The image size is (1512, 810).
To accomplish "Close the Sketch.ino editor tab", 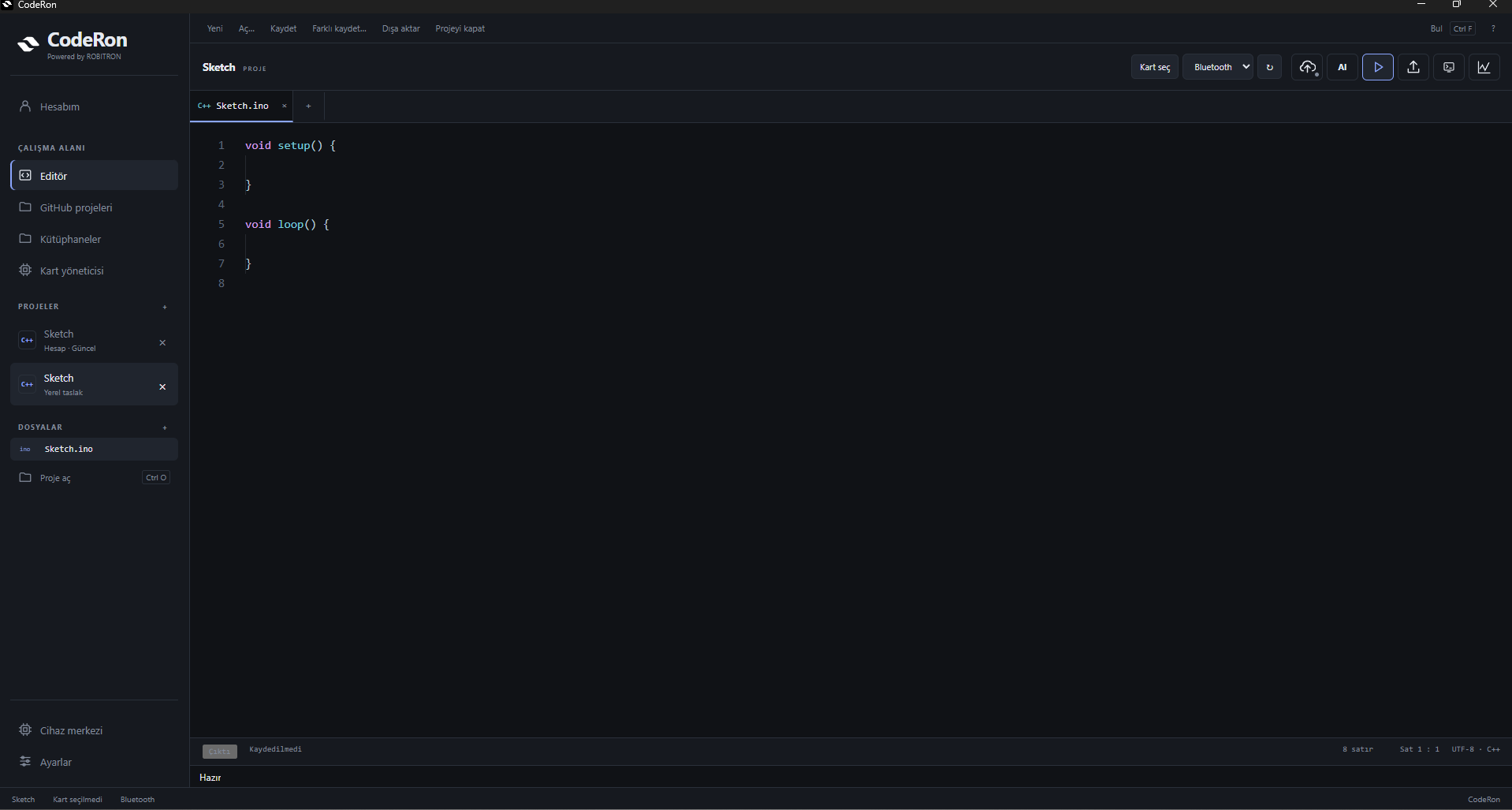I will [285, 106].
